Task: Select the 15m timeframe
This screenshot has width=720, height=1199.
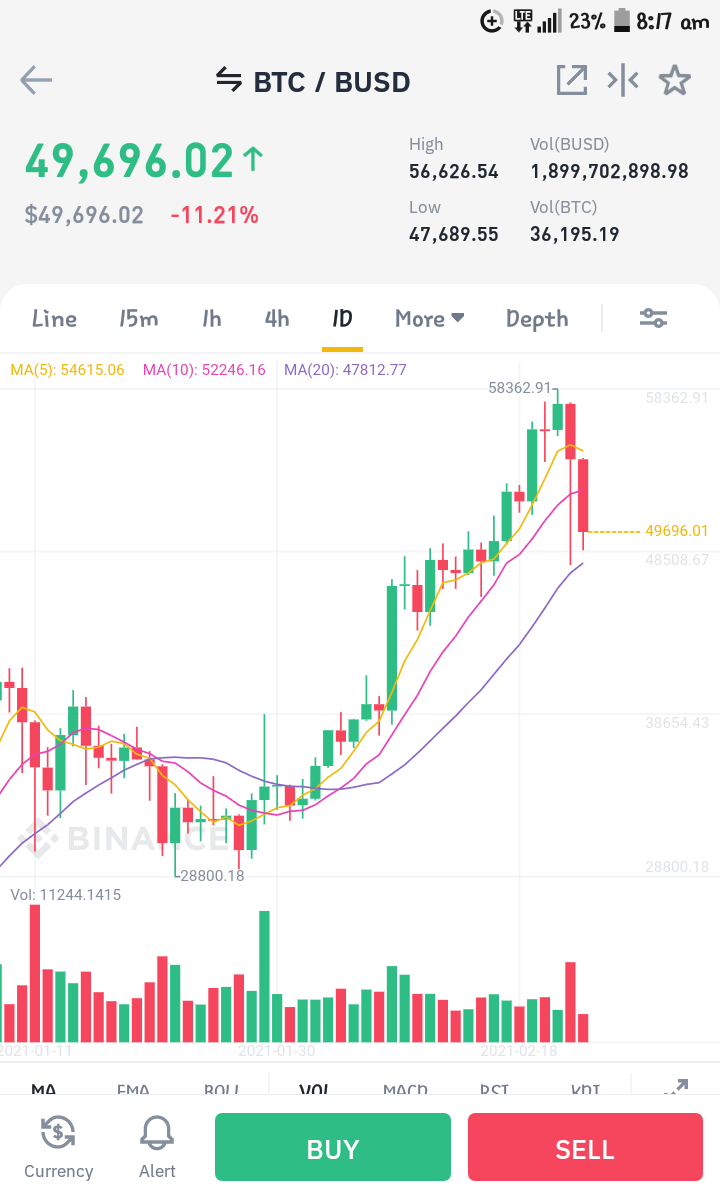Action: pos(138,318)
